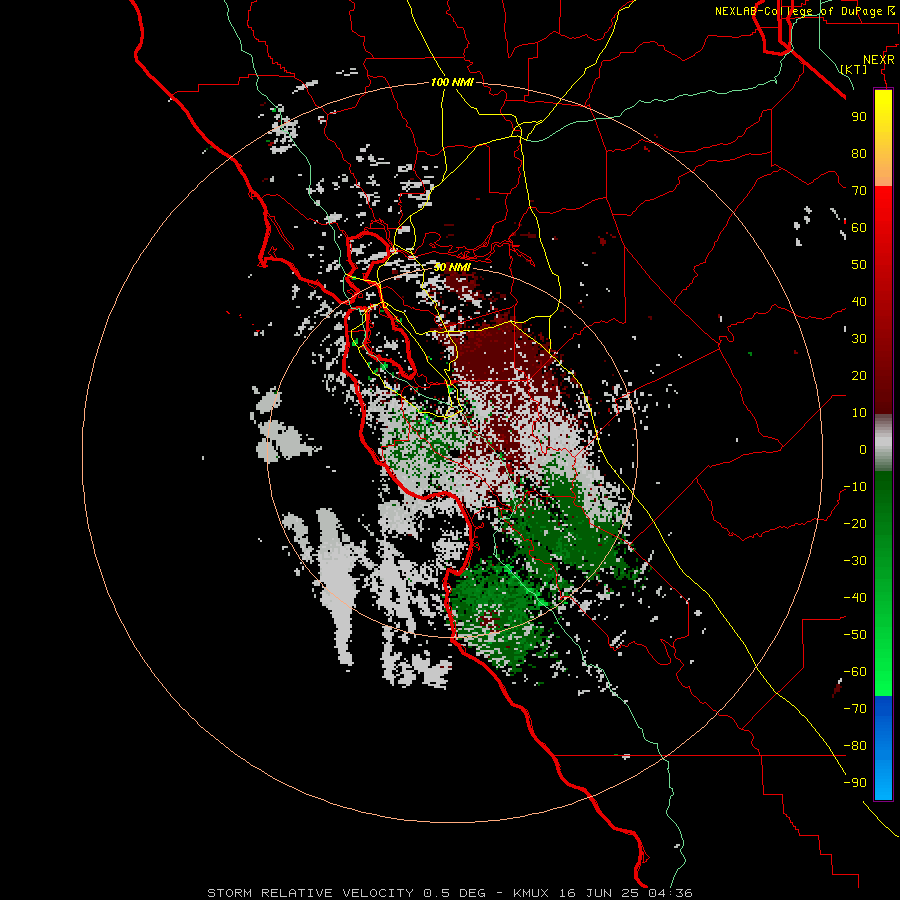Image resolution: width=900 pixels, height=900 pixels.
Task: Select the 60 value on velocity scale
Action: pyautogui.click(x=859, y=227)
